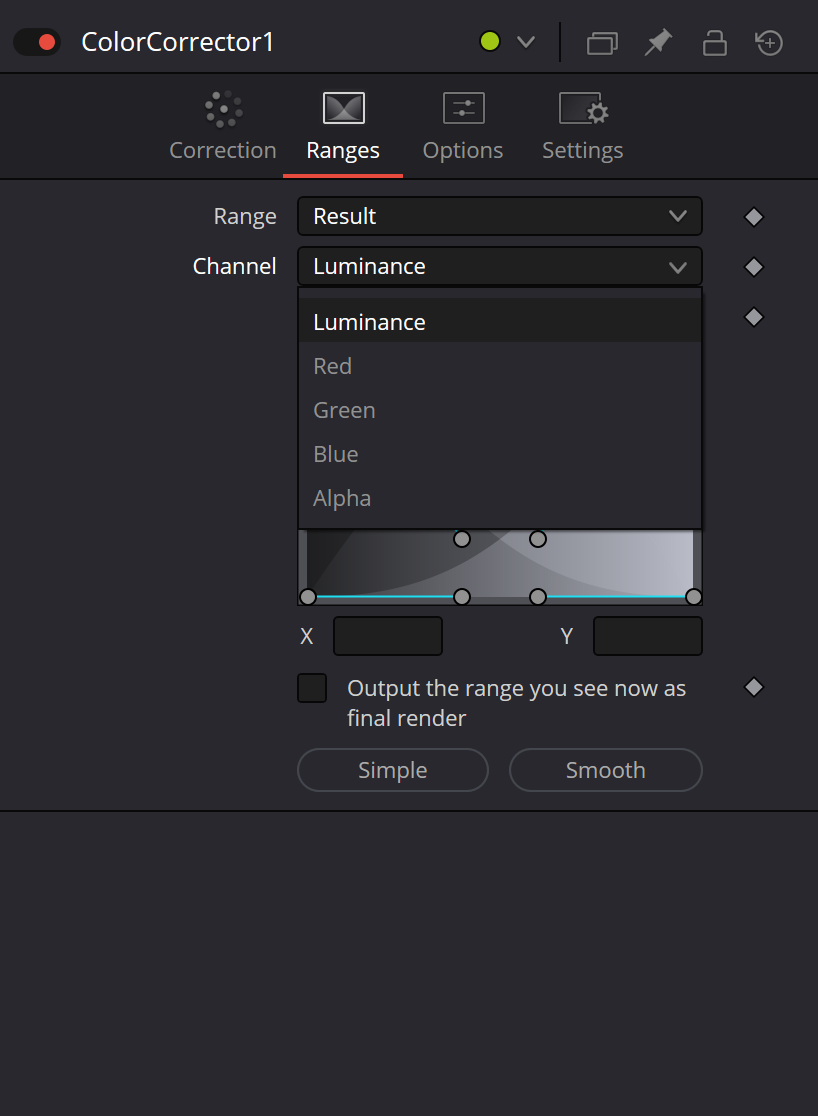The height and width of the screenshot is (1116, 818).
Task: Click the Channel keyframe diamond
Action: pos(754,267)
